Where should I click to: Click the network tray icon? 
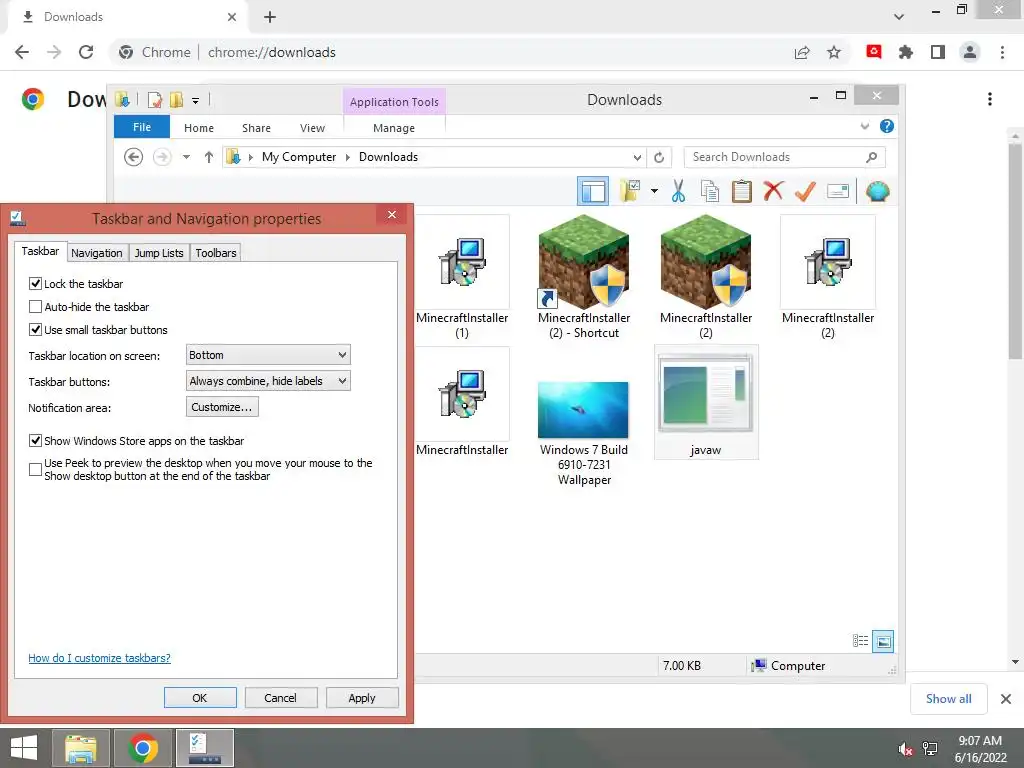[x=930, y=749]
